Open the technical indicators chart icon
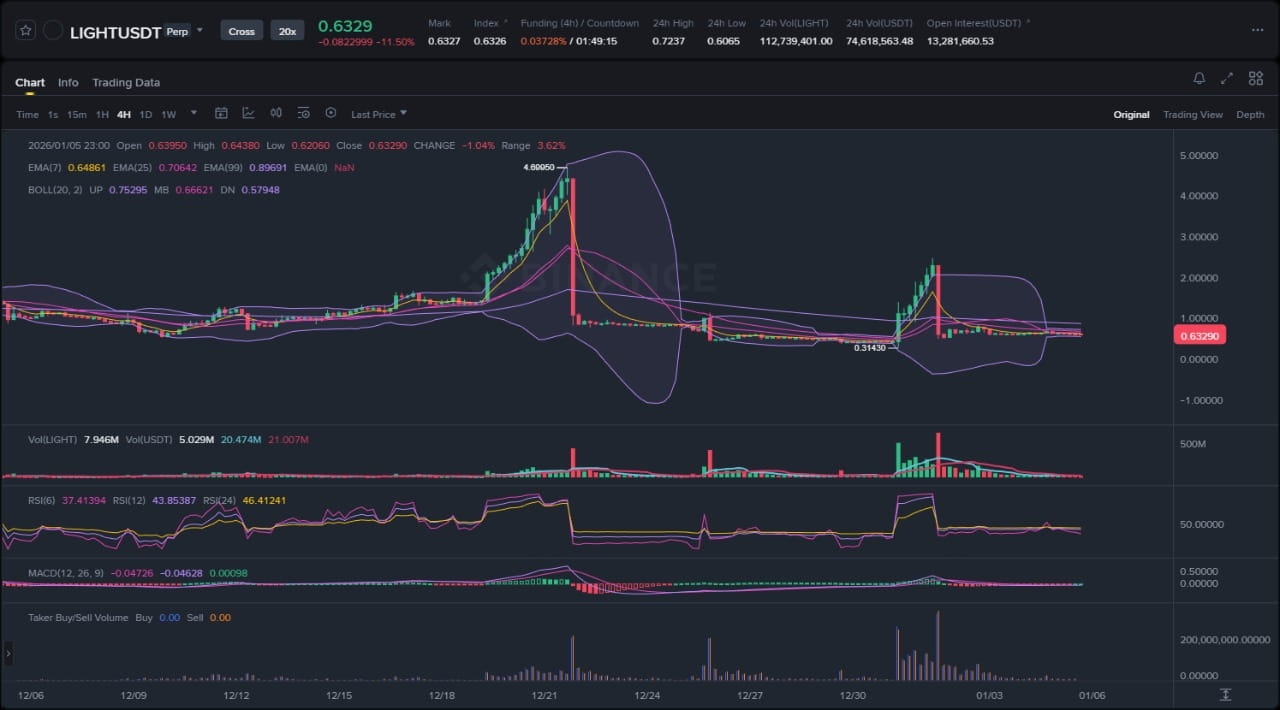This screenshot has width=1280, height=710. 248,113
